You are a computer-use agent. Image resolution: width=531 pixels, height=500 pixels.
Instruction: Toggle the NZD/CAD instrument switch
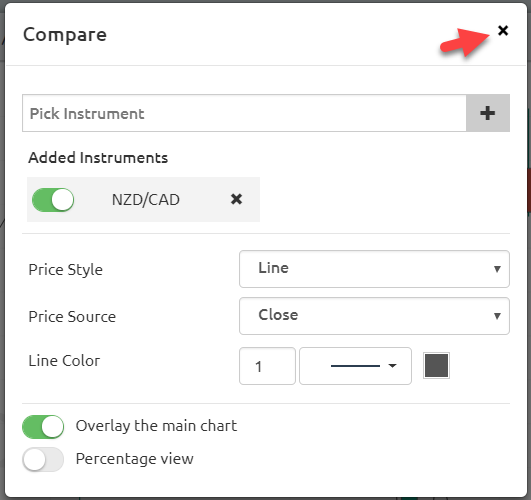click(x=53, y=200)
